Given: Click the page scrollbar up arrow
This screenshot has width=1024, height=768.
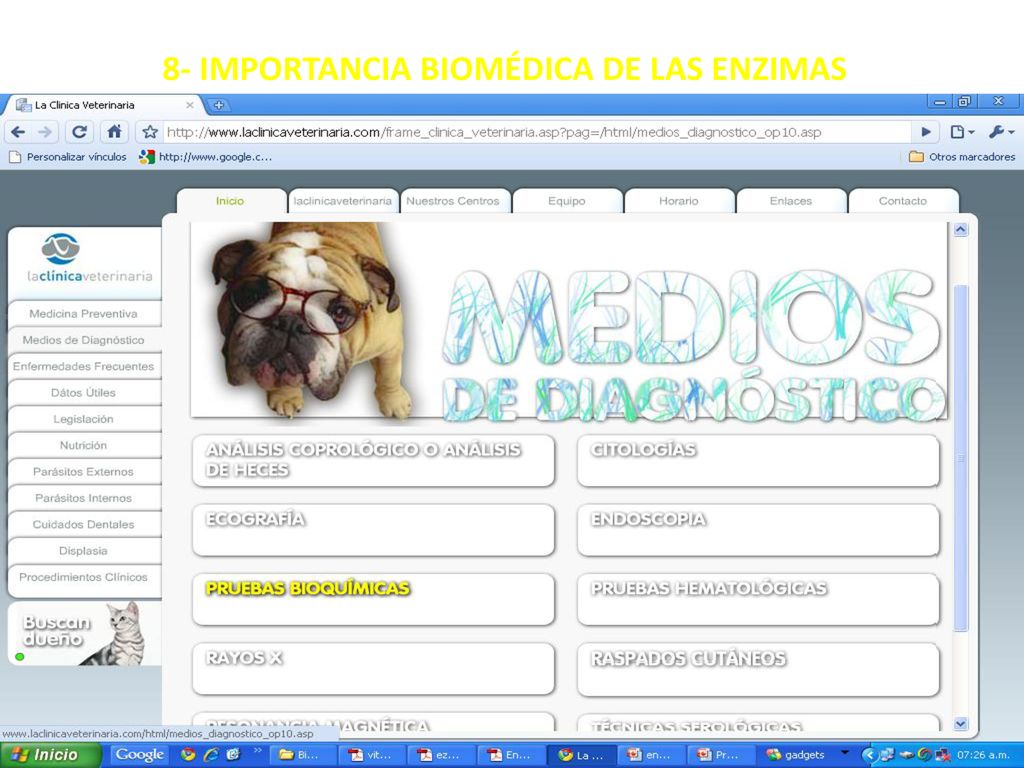Looking at the screenshot, I should [x=961, y=229].
